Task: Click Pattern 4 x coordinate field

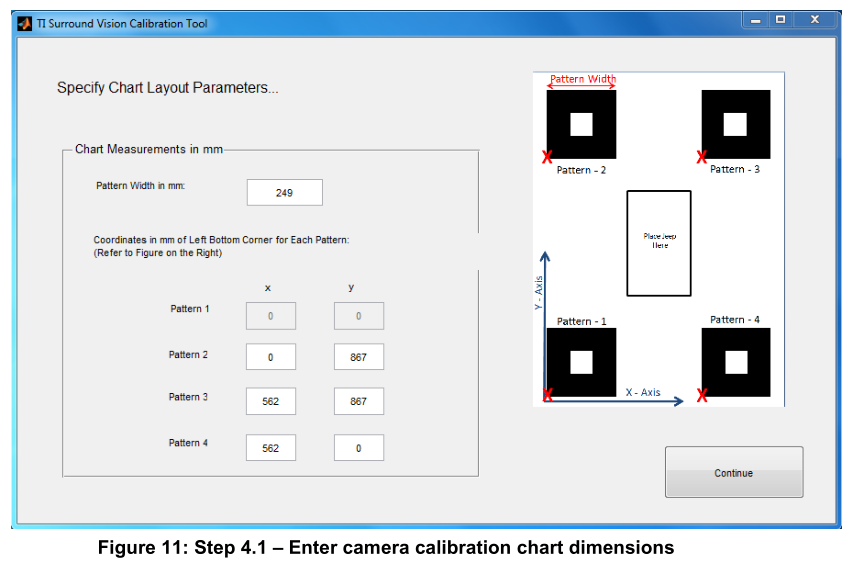Action: [x=271, y=448]
